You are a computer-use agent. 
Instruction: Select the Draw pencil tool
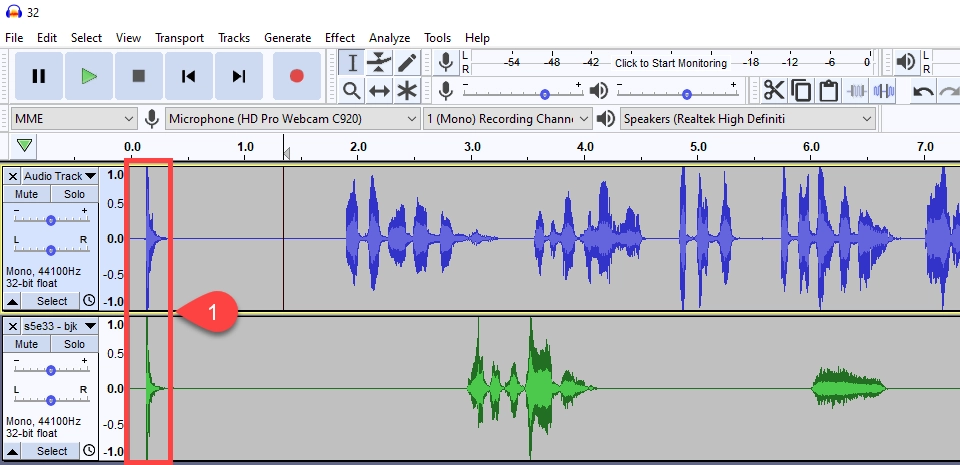click(407, 63)
